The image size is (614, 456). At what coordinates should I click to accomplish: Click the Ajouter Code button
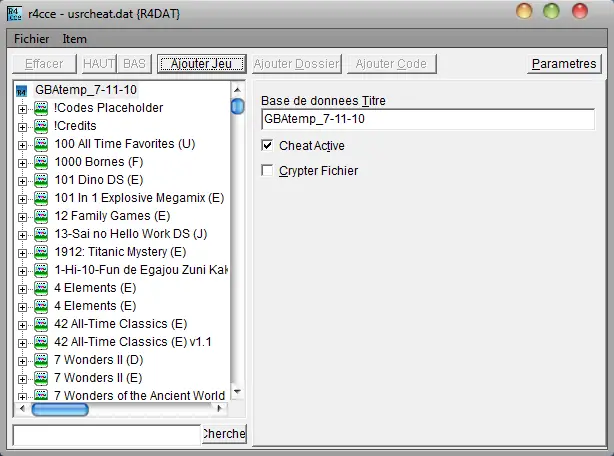tap(391, 64)
